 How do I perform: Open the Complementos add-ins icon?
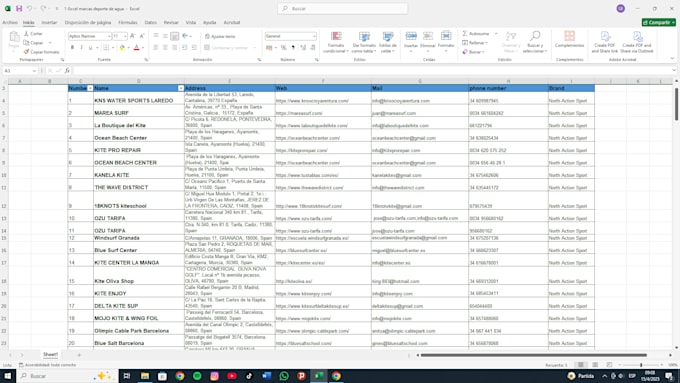tap(569, 36)
